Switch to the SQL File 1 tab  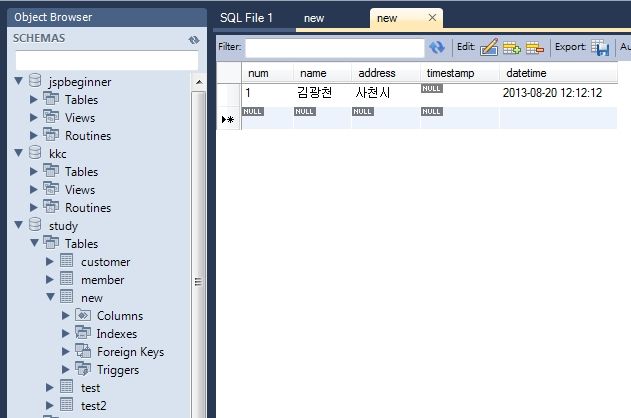tap(246, 18)
